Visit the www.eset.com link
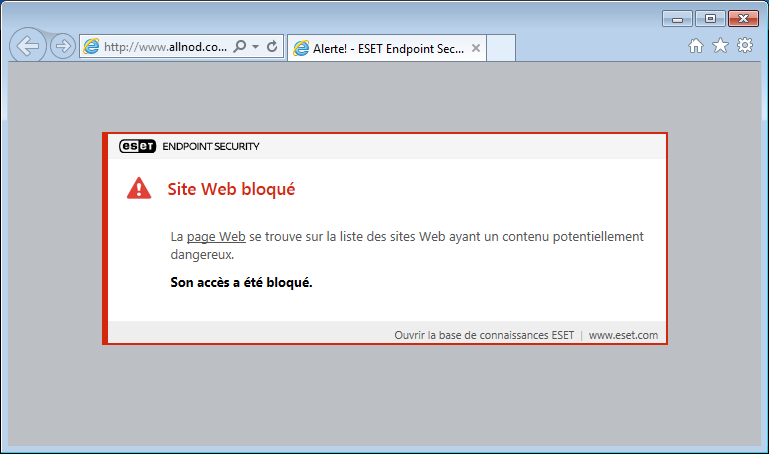The width and height of the screenshot is (769, 454). (623, 335)
